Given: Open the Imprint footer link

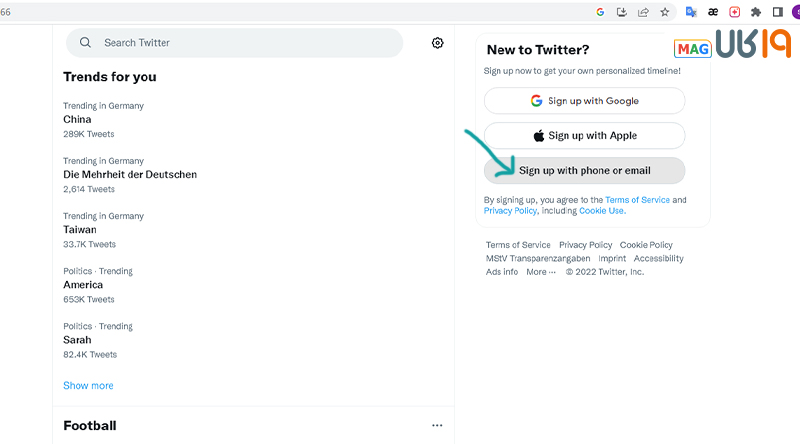Looking at the screenshot, I should tap(612, 258).
